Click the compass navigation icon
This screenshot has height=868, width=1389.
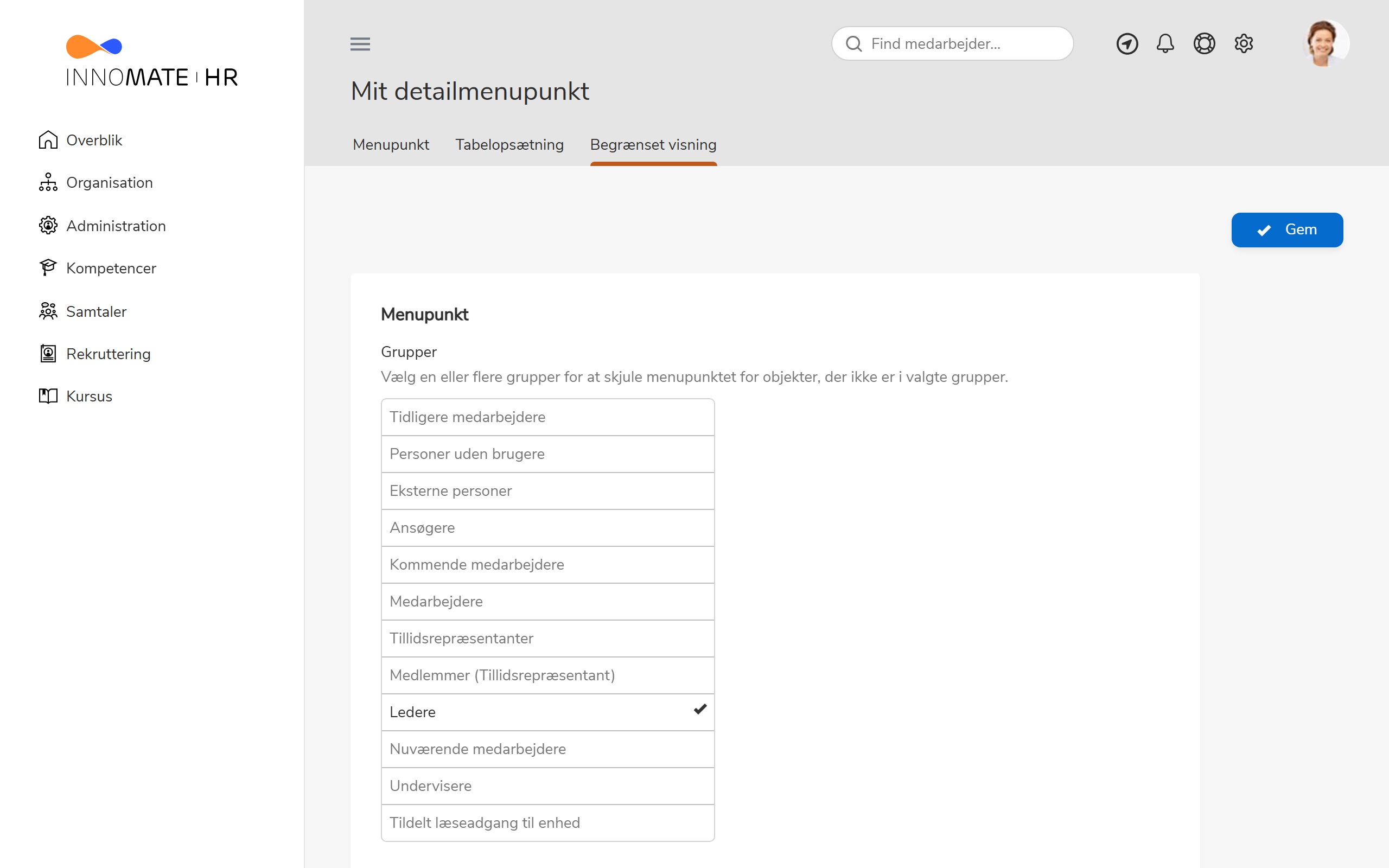1127,43
